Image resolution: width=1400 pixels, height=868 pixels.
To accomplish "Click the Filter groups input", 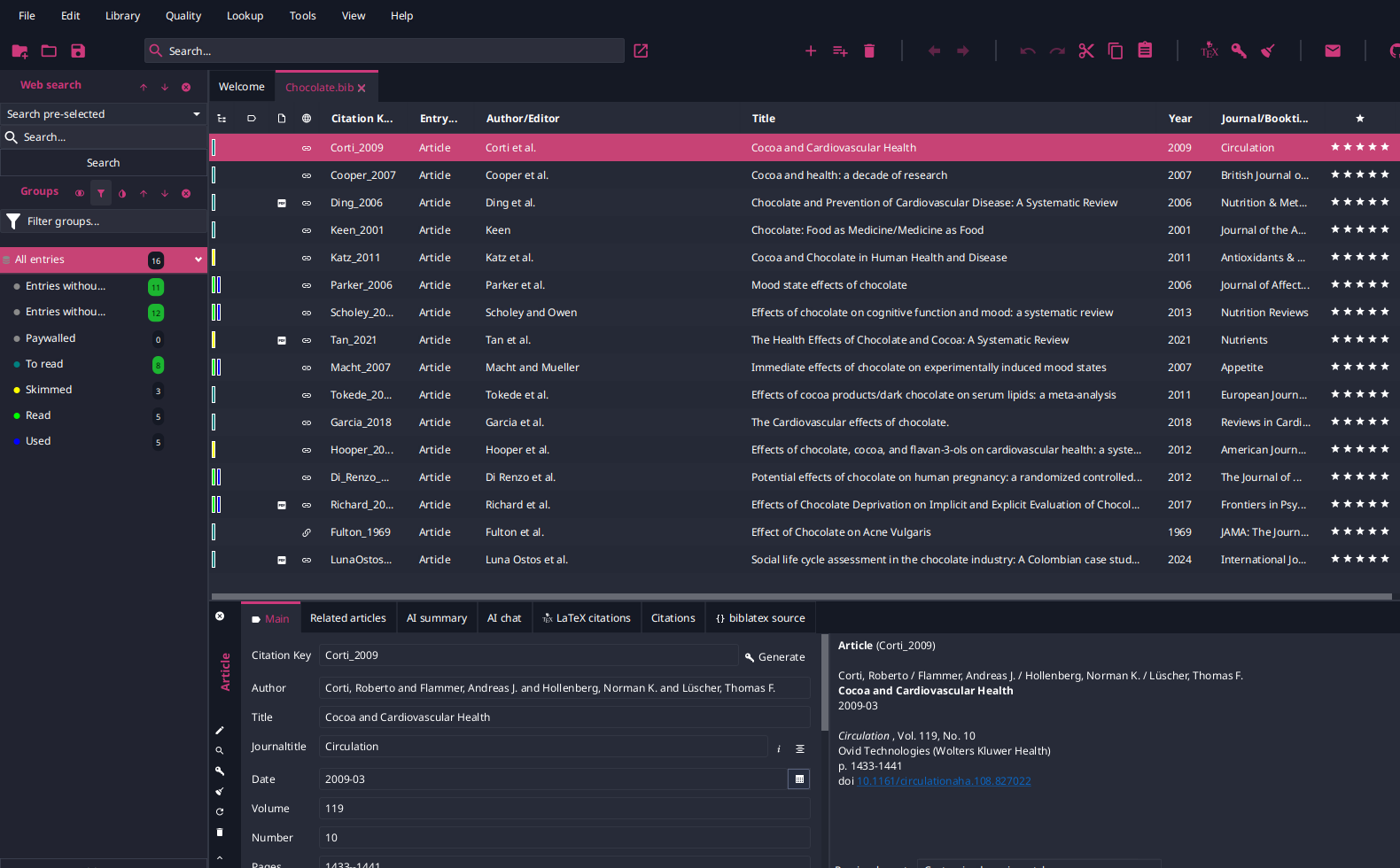I will tap(104, 221).
